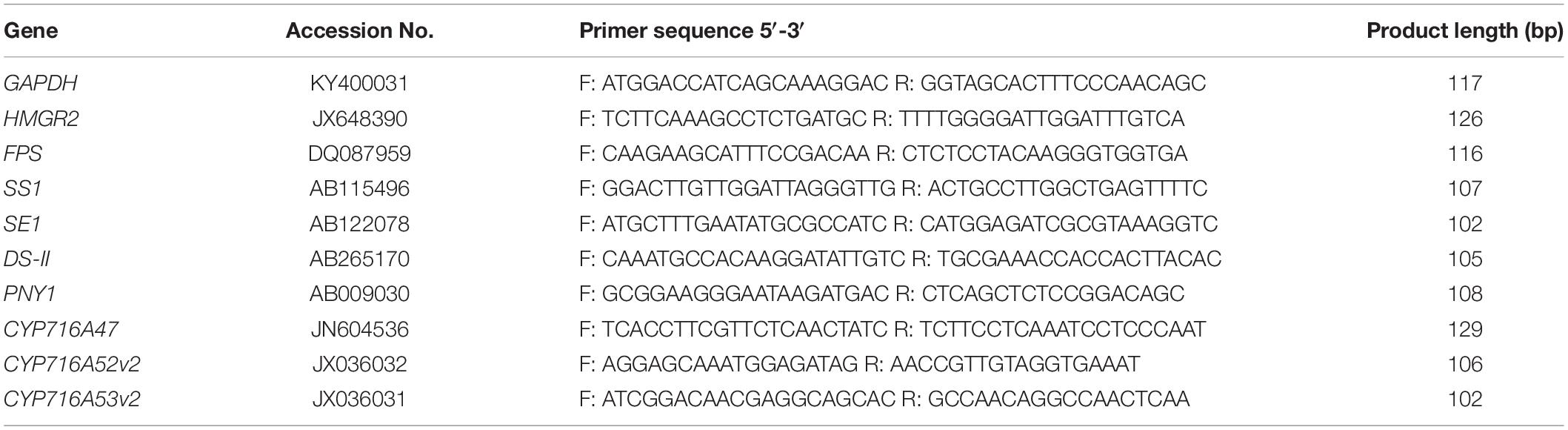Click the FPS primer sequence text
The width and height of the screenshot is (1568, 430).
click(x=883, y=153)
